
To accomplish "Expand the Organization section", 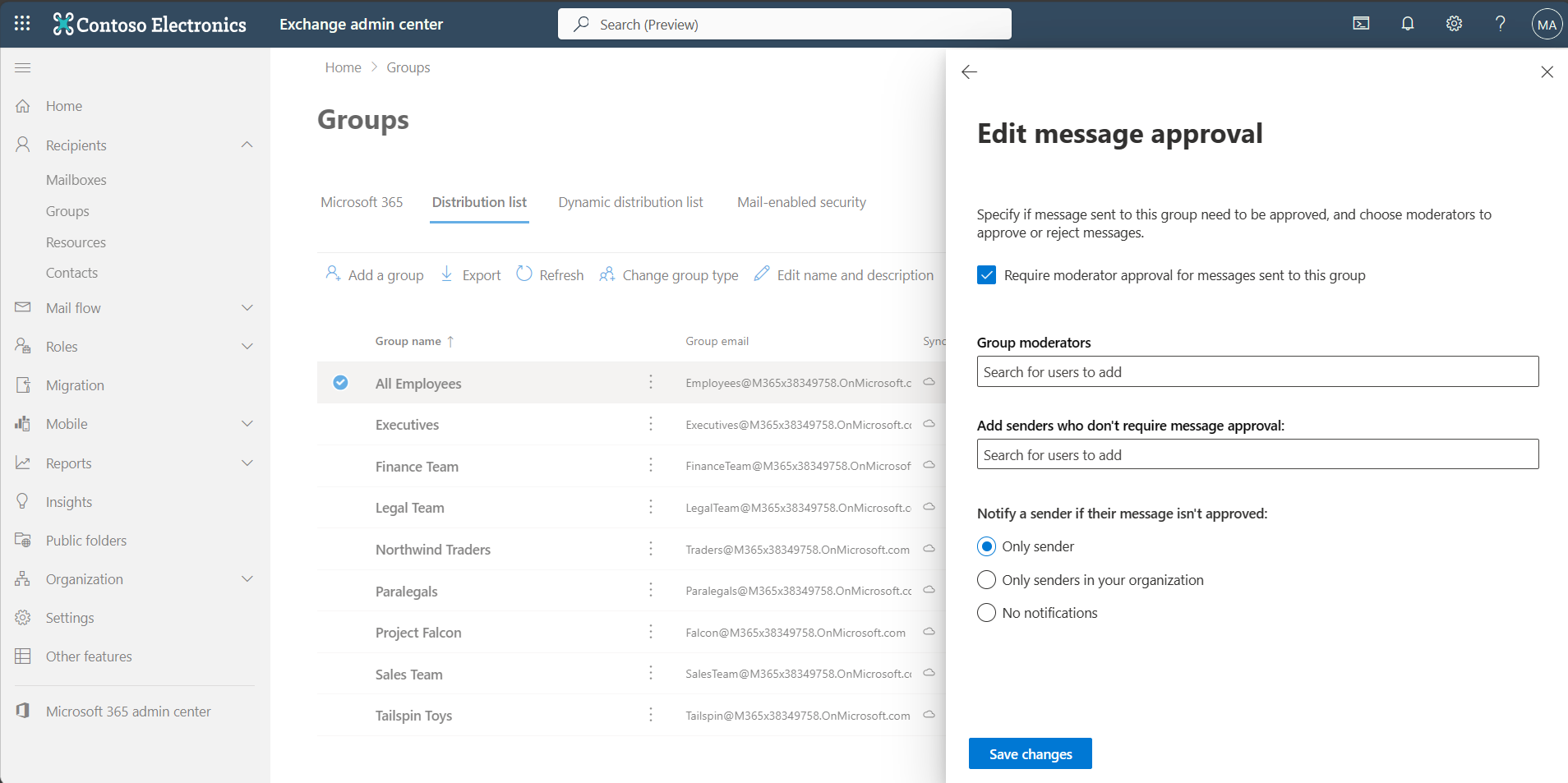I will [x=246, y=578].
